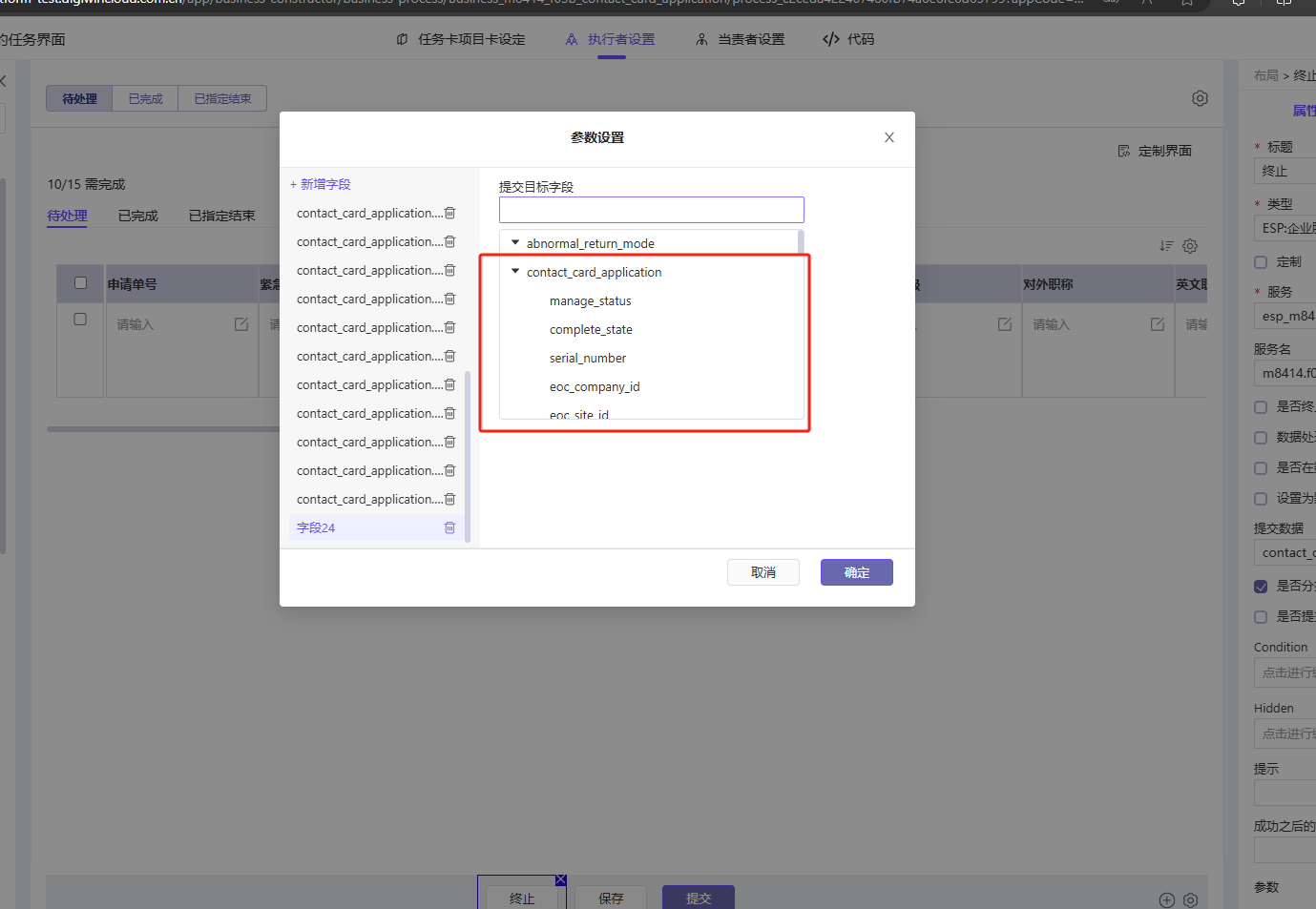The height and width of the screenshot is (909, 1316).
Task: Click the 取消 button
Action: coord(763,572)
